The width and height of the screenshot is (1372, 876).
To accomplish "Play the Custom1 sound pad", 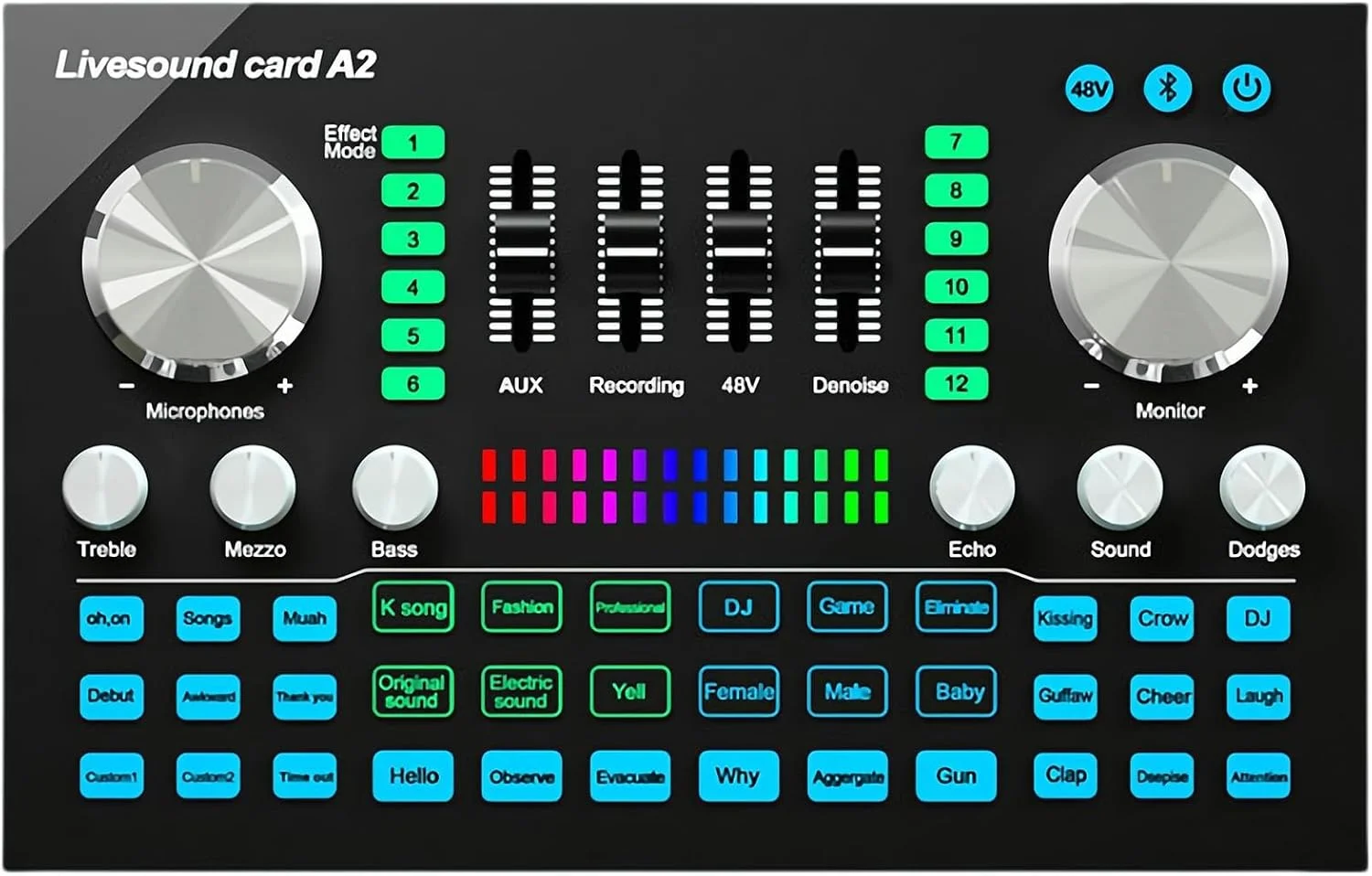I will pyautogui.click(x=111, y=775).
